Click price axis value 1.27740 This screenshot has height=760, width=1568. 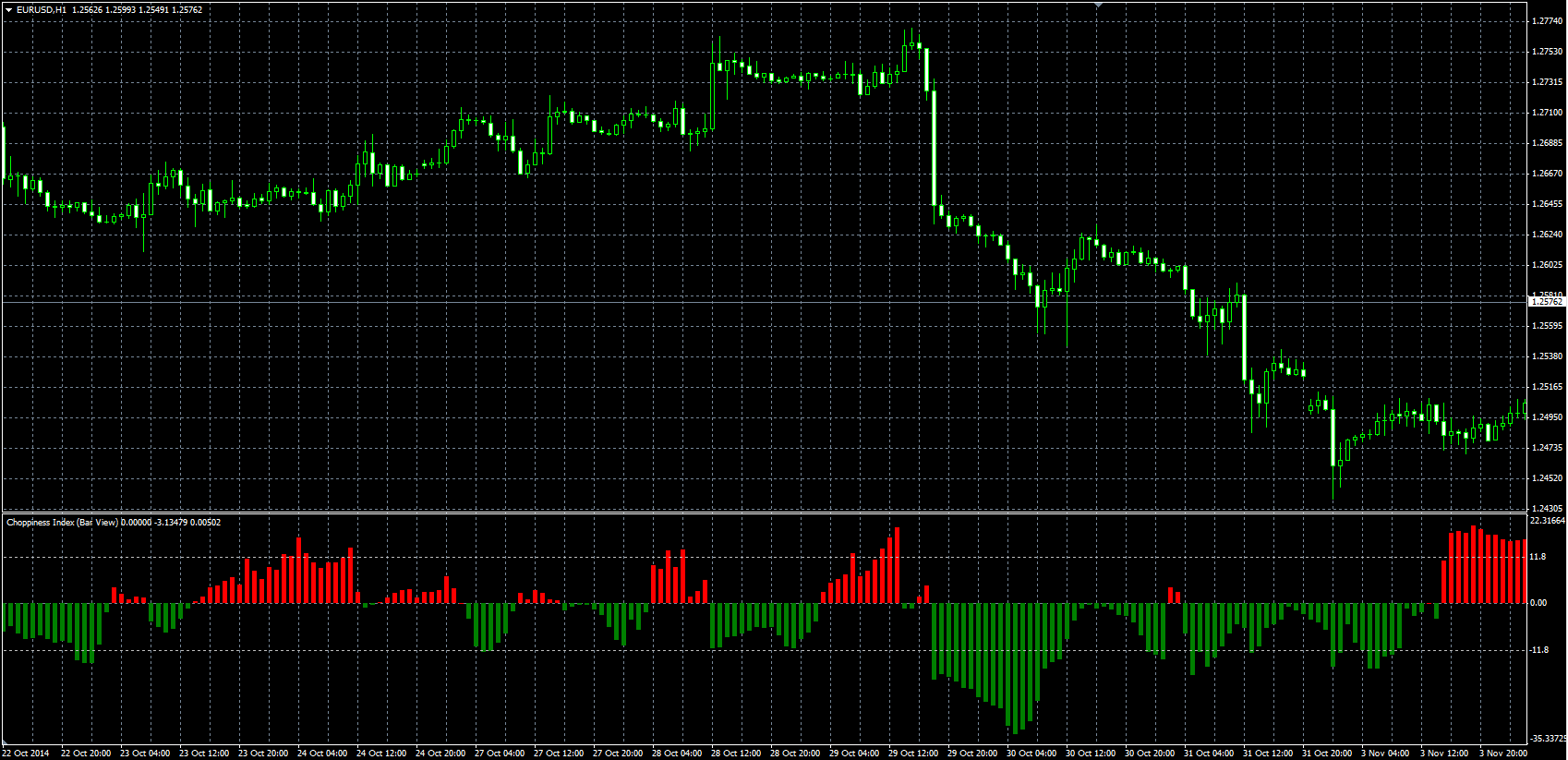point(1547,21)
